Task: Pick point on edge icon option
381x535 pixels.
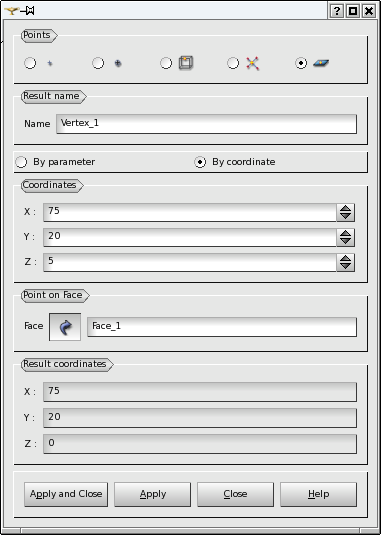Action: click(x=186, y=63)
